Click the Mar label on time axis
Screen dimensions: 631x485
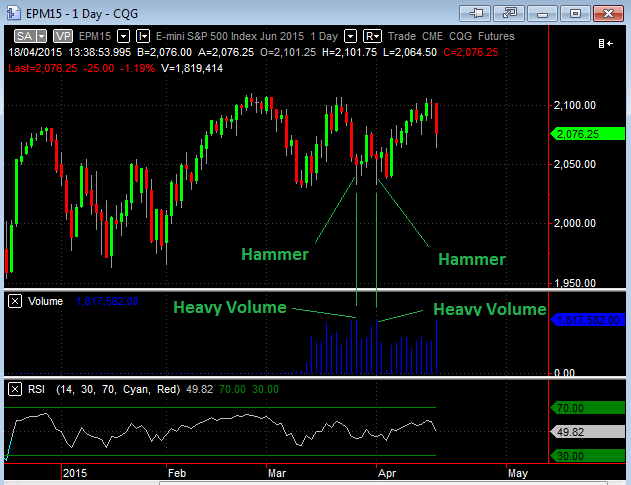coord(277,473)
